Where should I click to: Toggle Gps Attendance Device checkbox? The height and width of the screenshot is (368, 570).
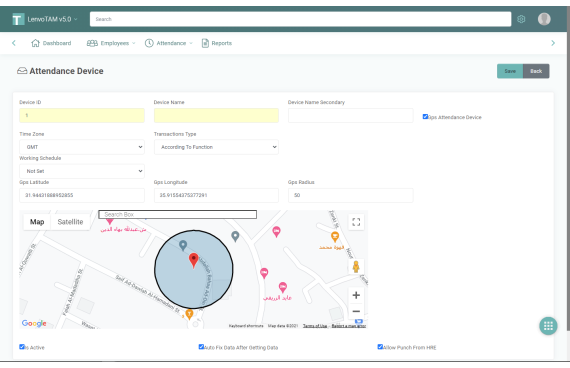coord(425,116)
